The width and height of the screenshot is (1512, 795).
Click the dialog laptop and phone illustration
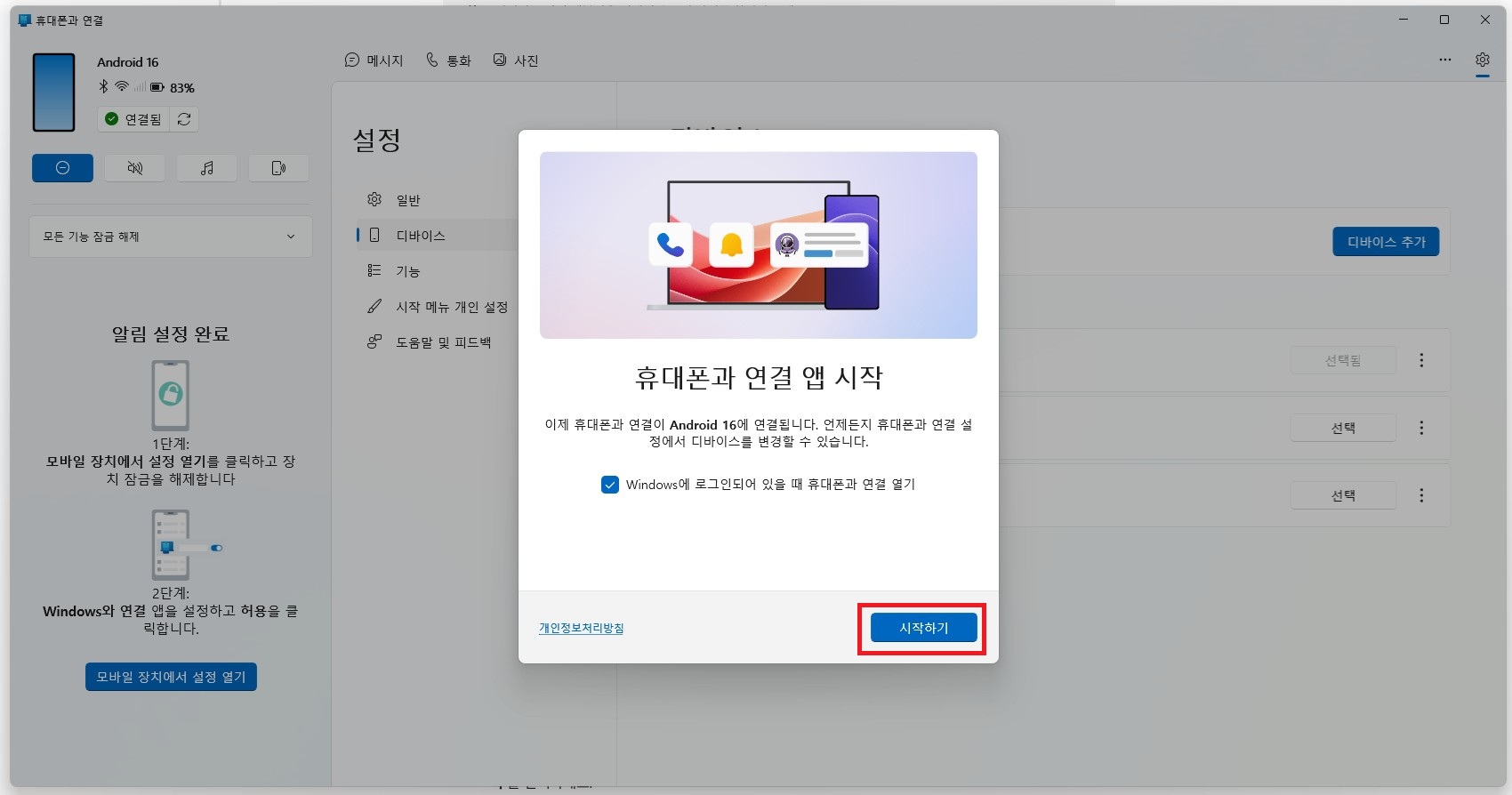coord(759,245)
